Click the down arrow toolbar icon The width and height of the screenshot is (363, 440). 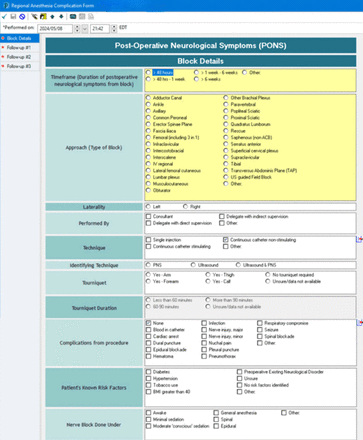[61, 16]
